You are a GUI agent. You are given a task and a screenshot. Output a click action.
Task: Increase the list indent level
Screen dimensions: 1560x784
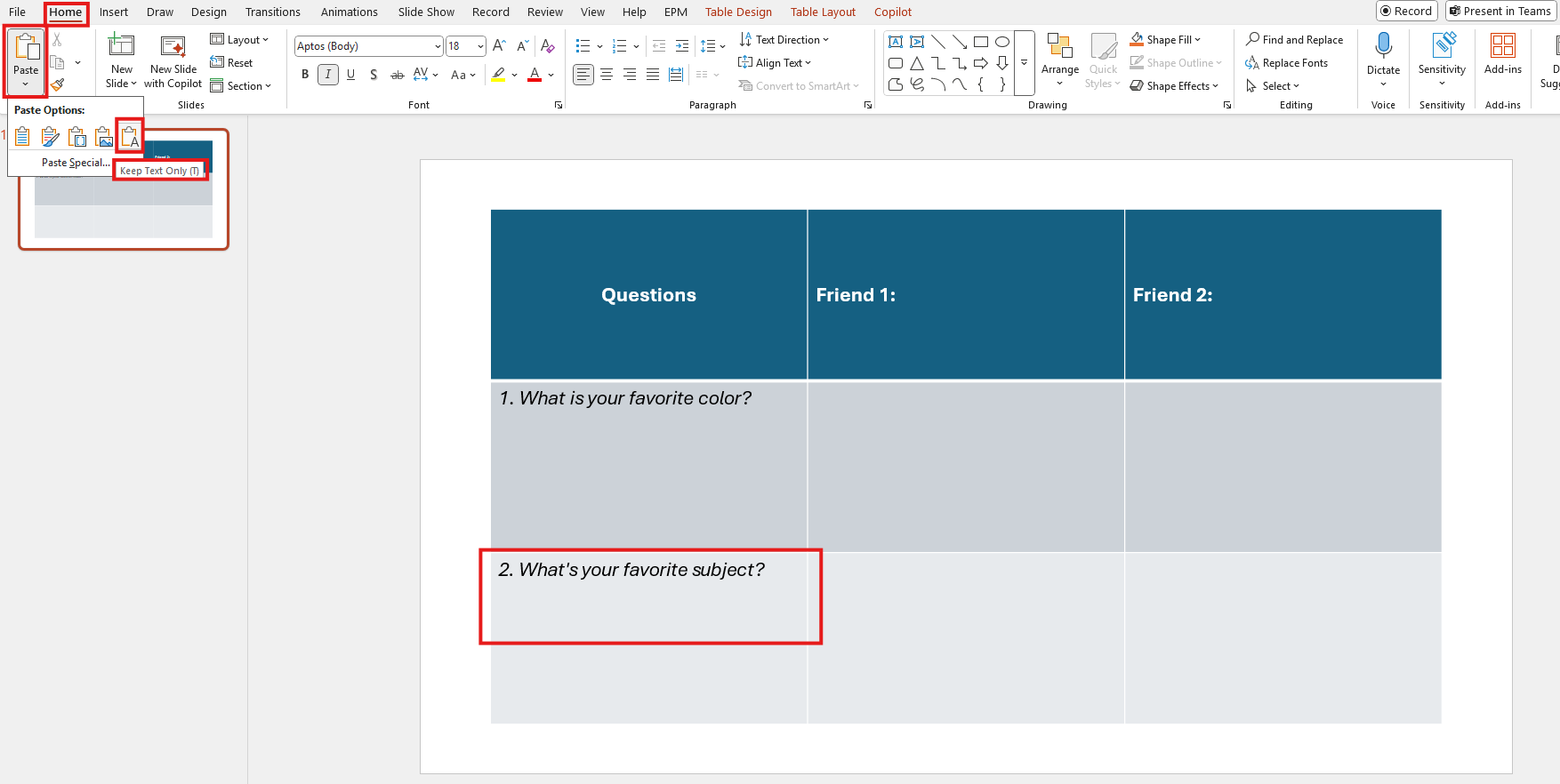(682, 45)
